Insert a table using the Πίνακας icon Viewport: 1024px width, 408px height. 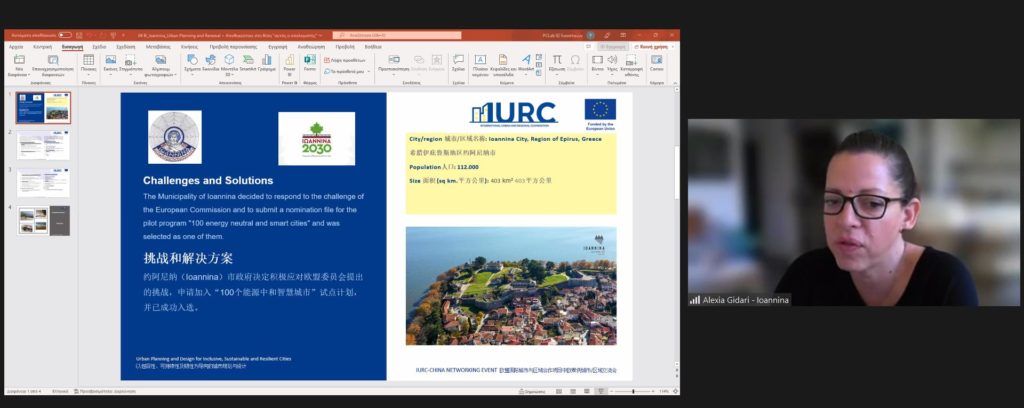coord(88,63)
